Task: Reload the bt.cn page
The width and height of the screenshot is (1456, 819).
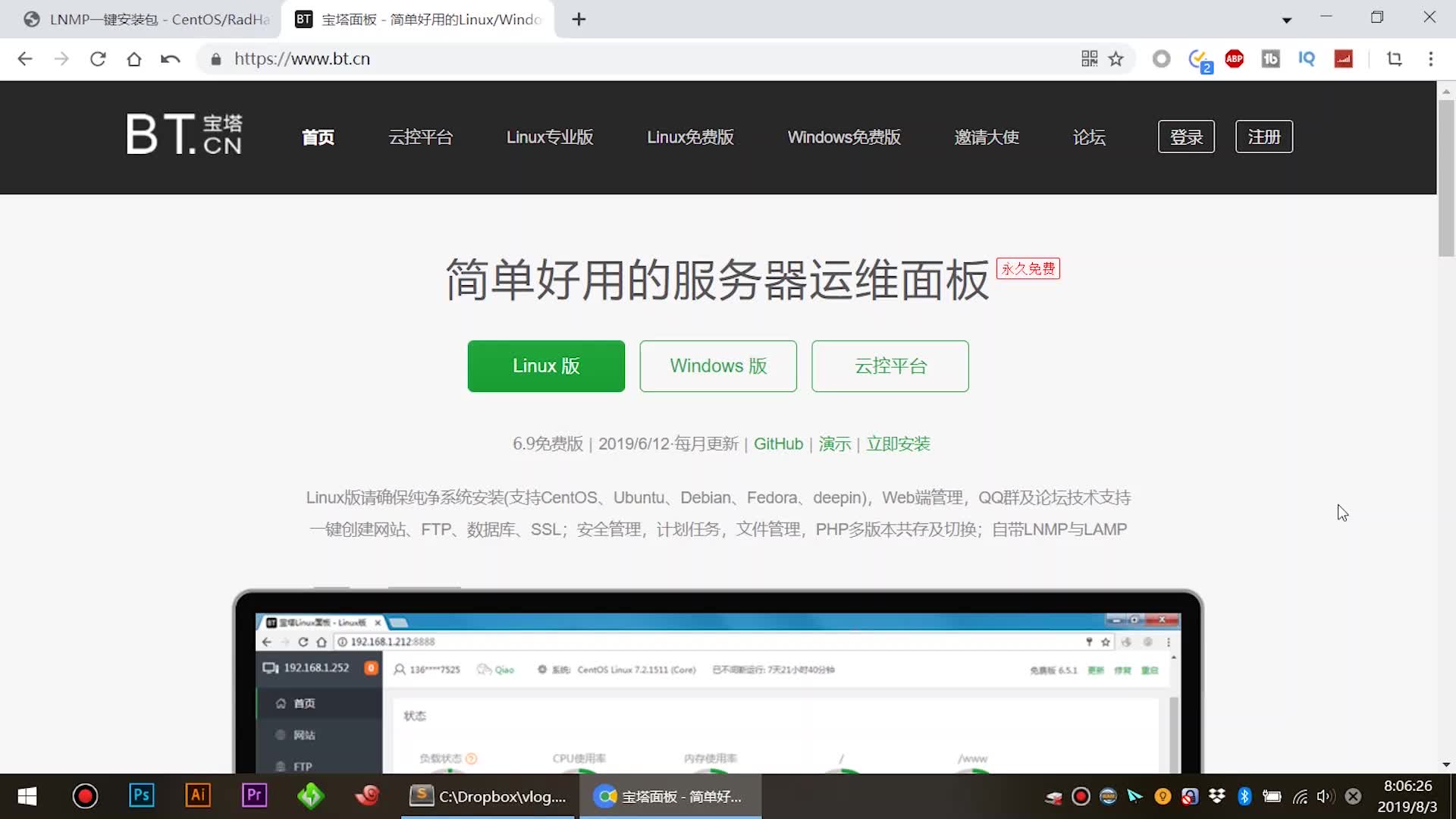Action: [98, 59]
